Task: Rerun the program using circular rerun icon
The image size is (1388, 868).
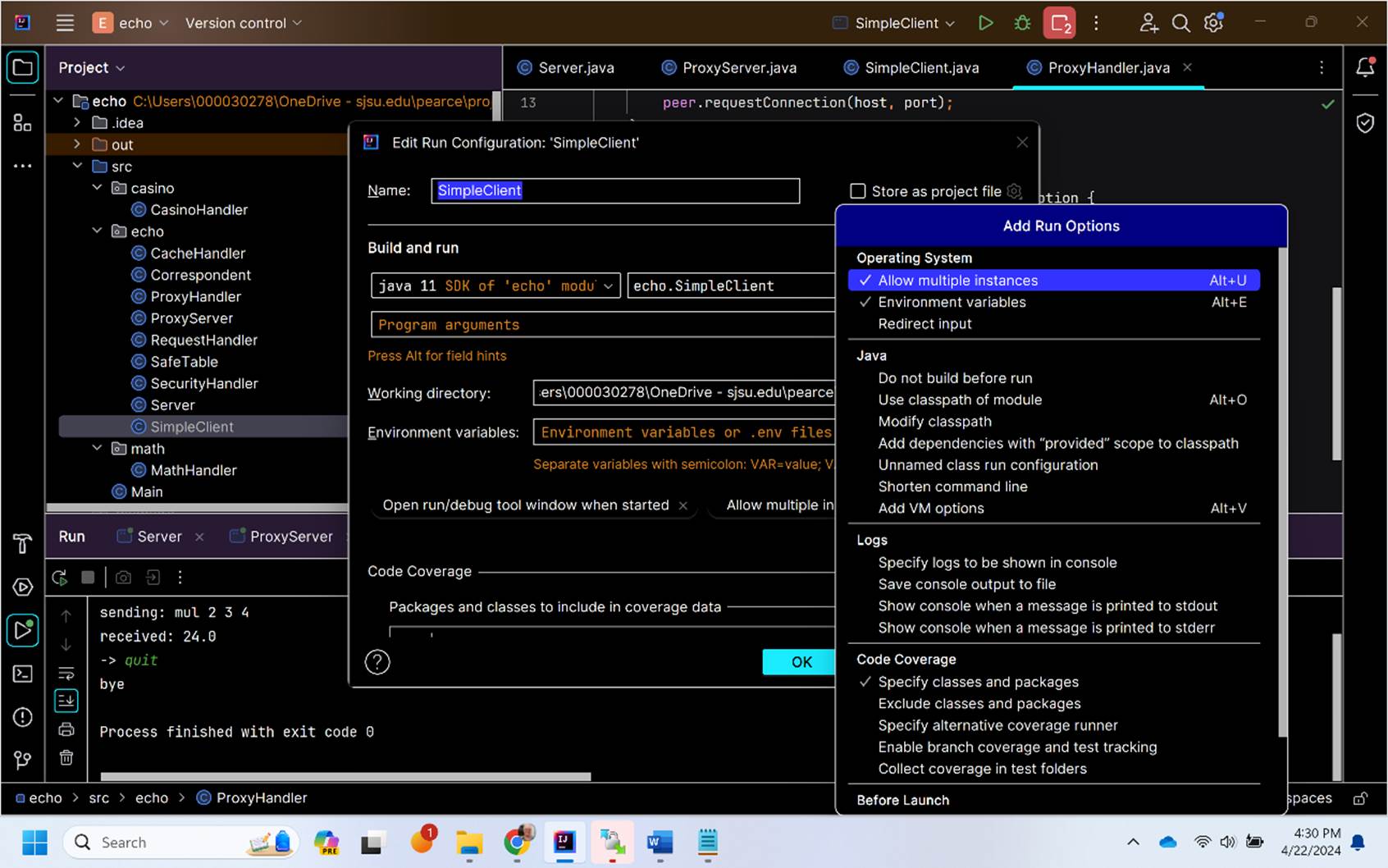Action: tap(58, 577)
